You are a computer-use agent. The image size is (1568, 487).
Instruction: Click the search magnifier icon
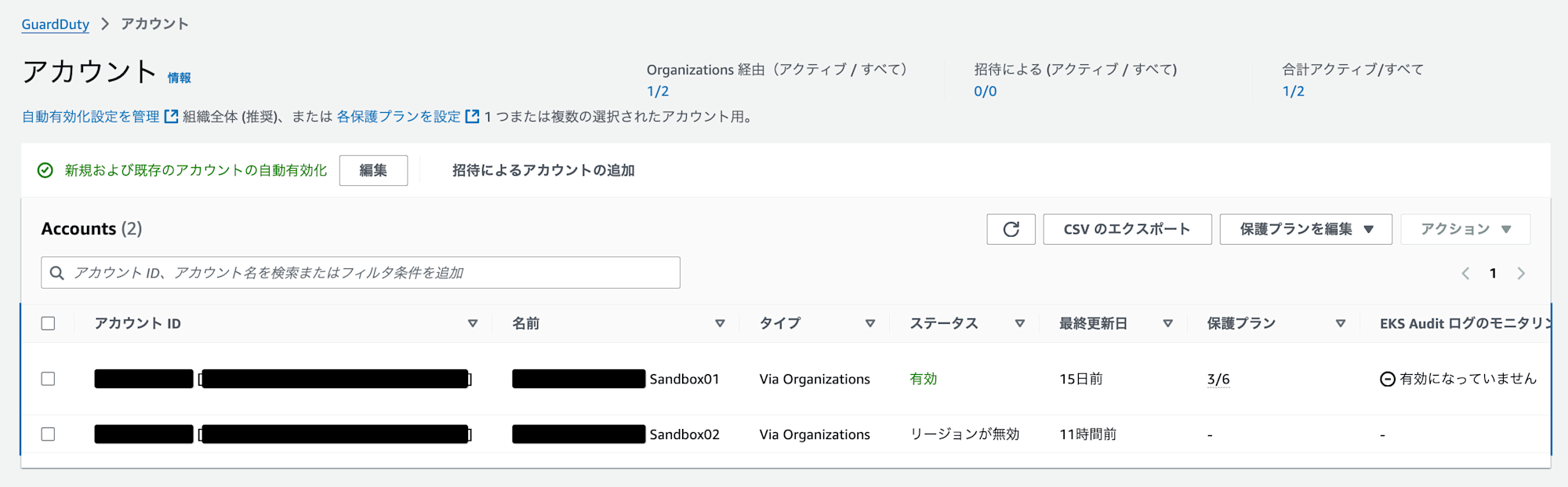56,273
